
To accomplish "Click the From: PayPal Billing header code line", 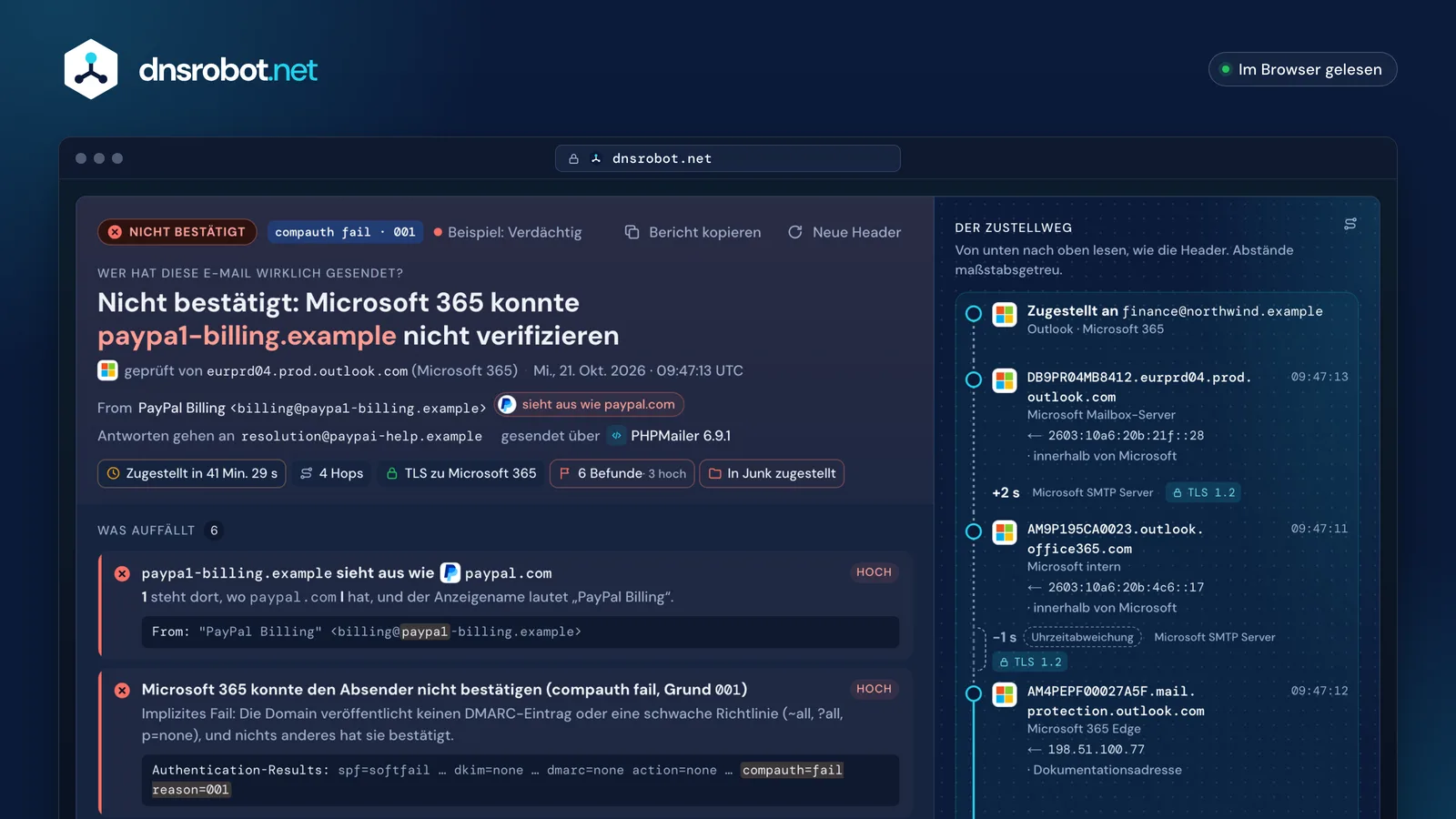I will [521, 632].
